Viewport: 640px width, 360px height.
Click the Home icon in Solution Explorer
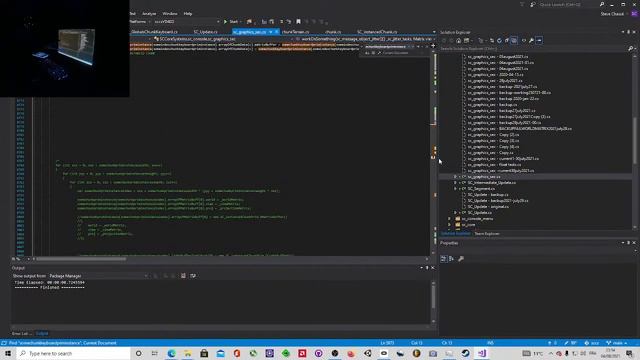458,40
